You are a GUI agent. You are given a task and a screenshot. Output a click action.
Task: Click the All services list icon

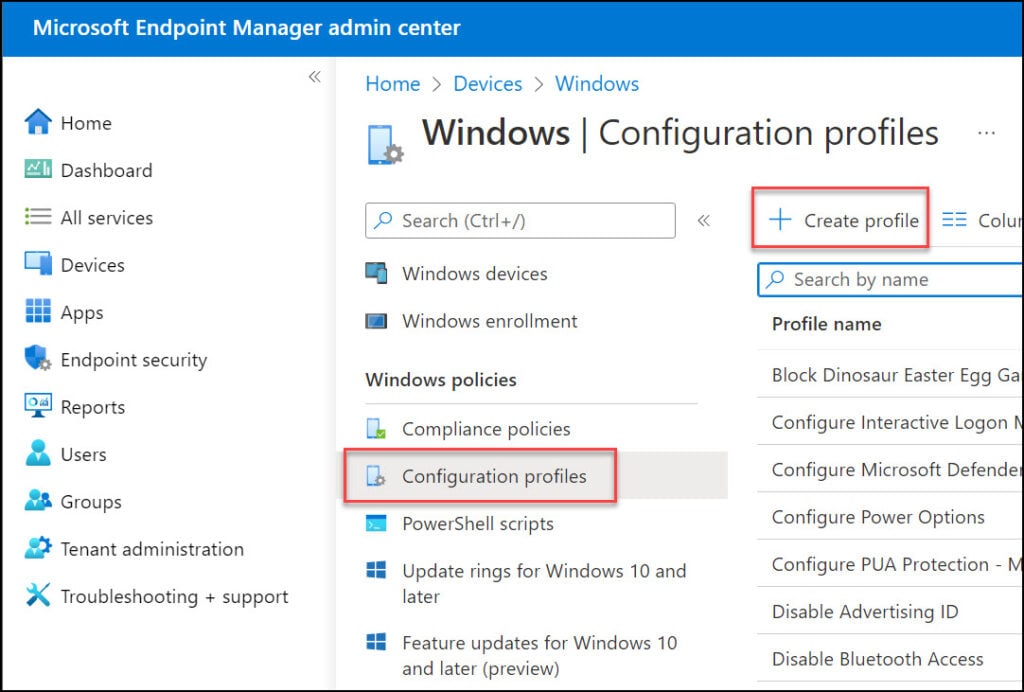point(38,217)
